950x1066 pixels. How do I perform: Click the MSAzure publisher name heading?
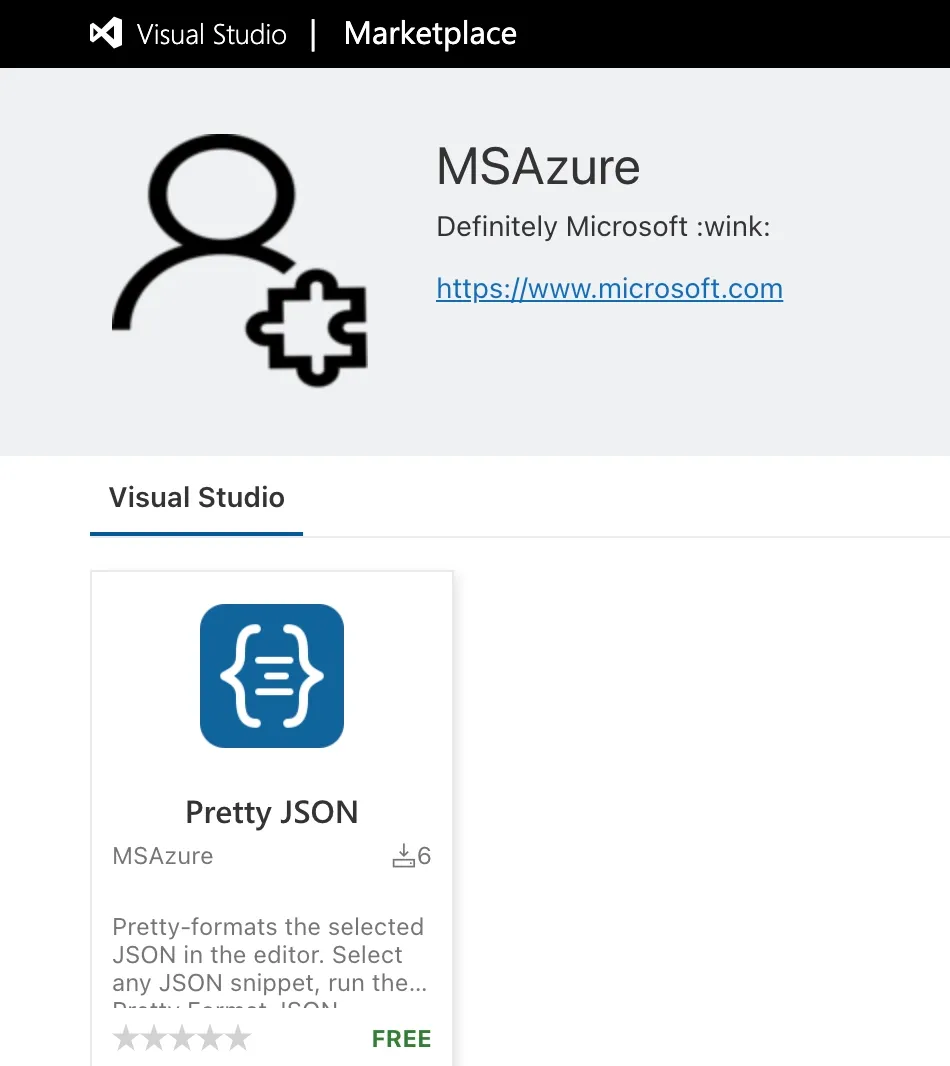coord(538,167)
